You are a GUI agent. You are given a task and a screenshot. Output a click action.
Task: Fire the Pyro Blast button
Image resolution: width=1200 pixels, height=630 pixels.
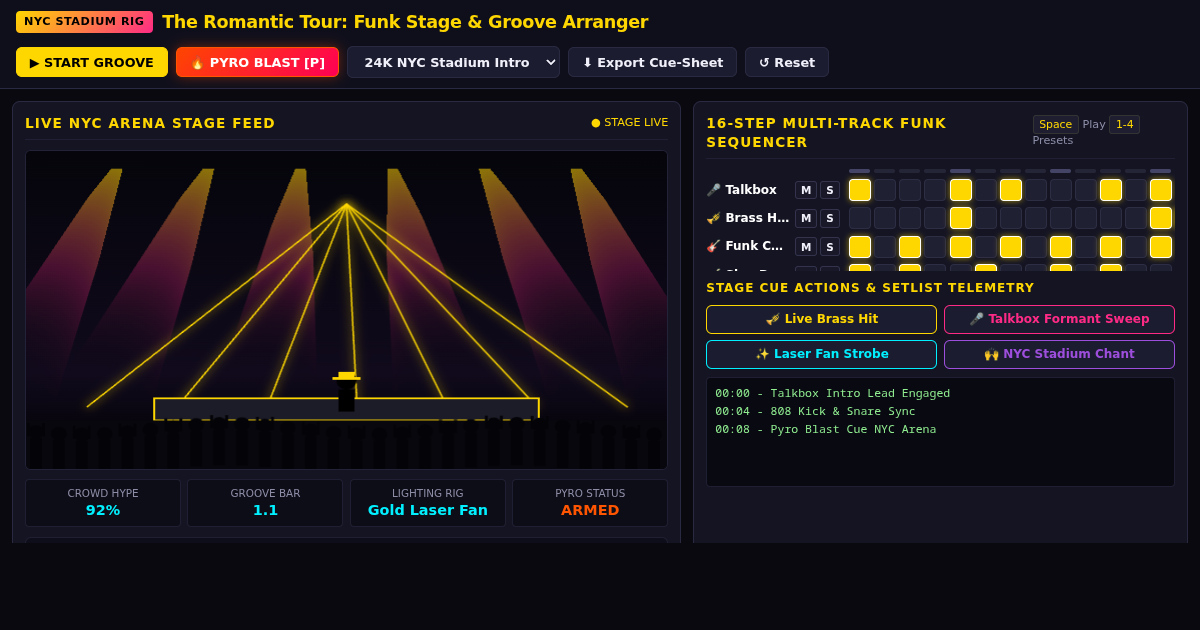tap(257, 62)
